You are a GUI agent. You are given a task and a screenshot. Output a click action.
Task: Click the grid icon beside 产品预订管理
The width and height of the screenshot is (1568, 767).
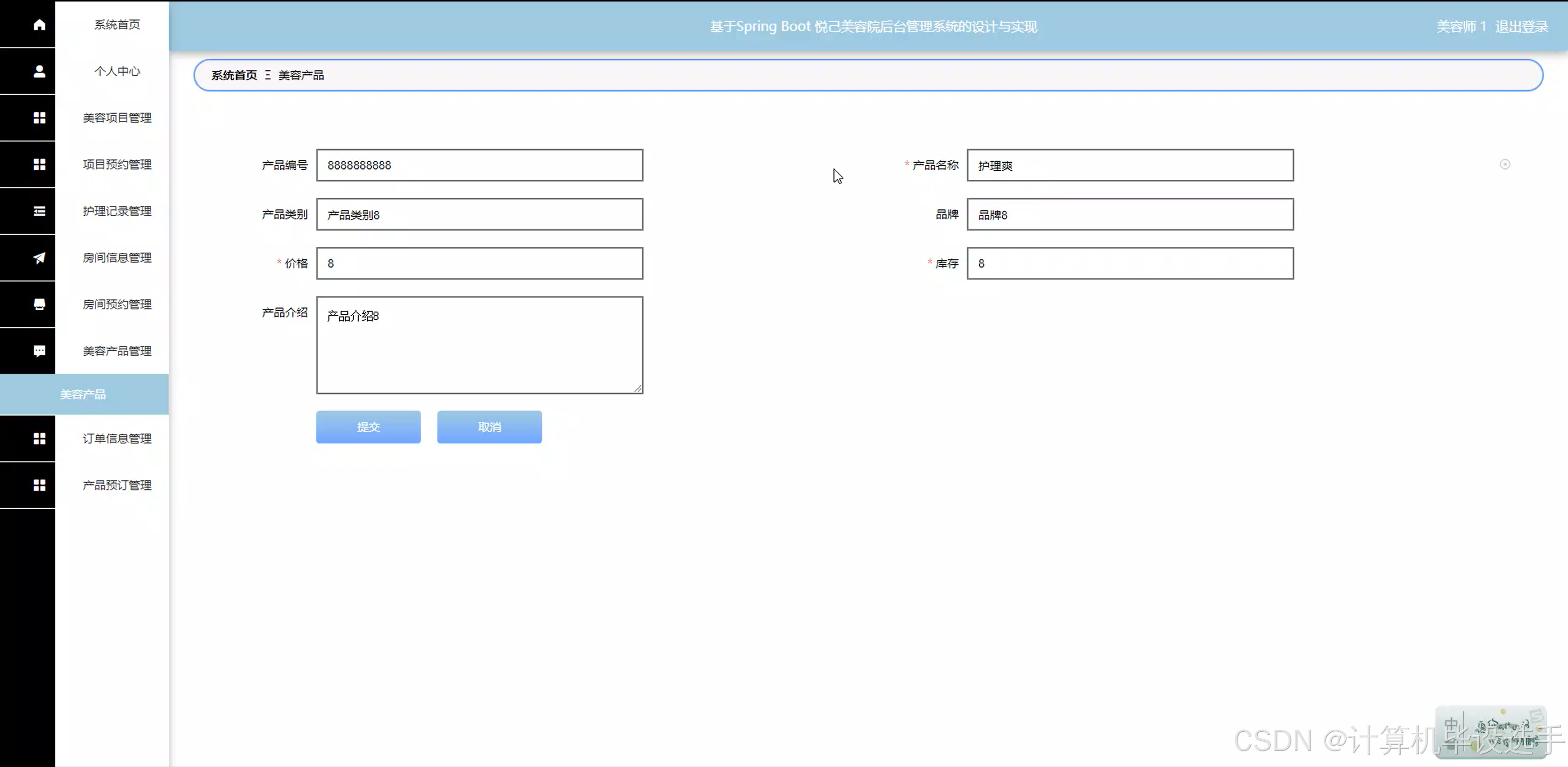pos(39,485)
